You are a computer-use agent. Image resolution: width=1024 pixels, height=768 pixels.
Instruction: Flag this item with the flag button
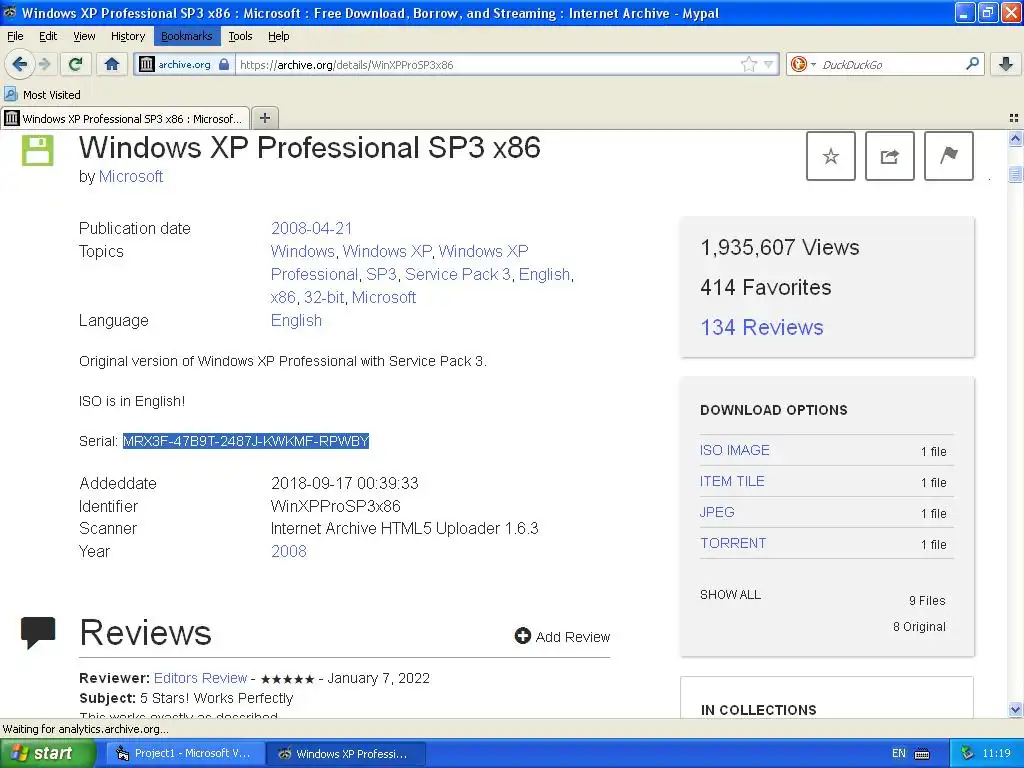949,156
